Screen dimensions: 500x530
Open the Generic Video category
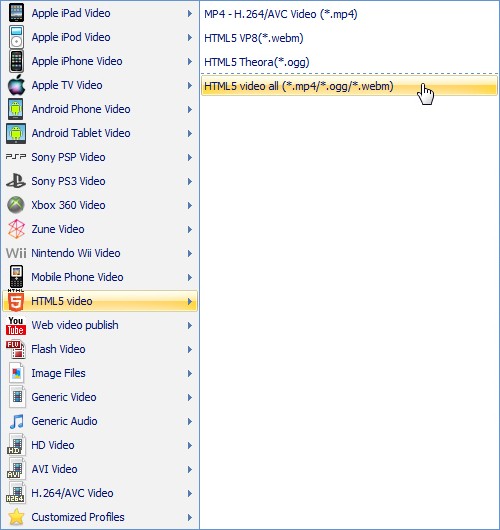100,397
